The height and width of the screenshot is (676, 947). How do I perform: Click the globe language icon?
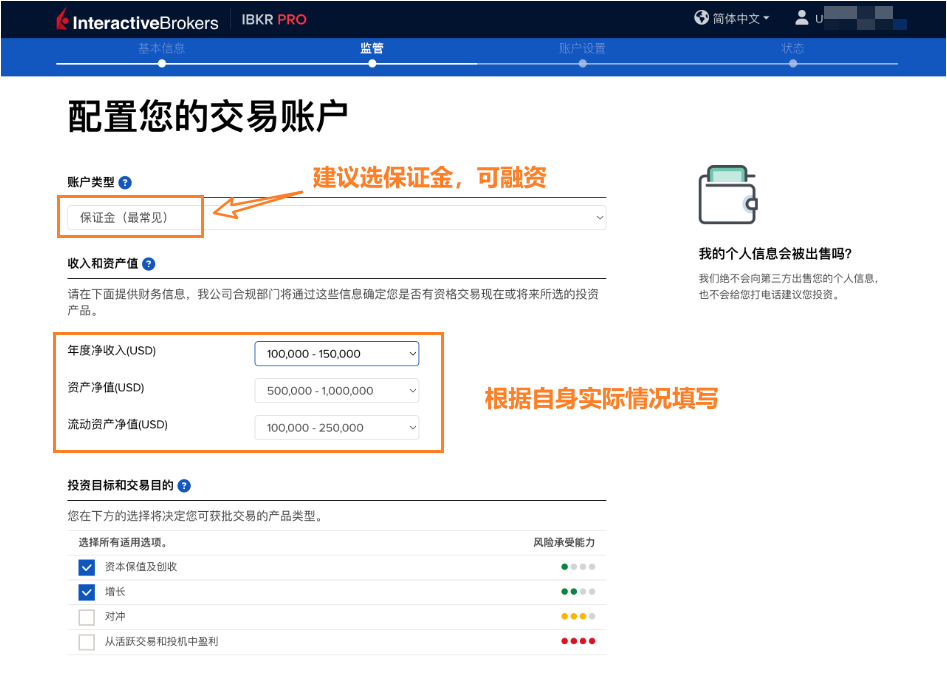703,18
